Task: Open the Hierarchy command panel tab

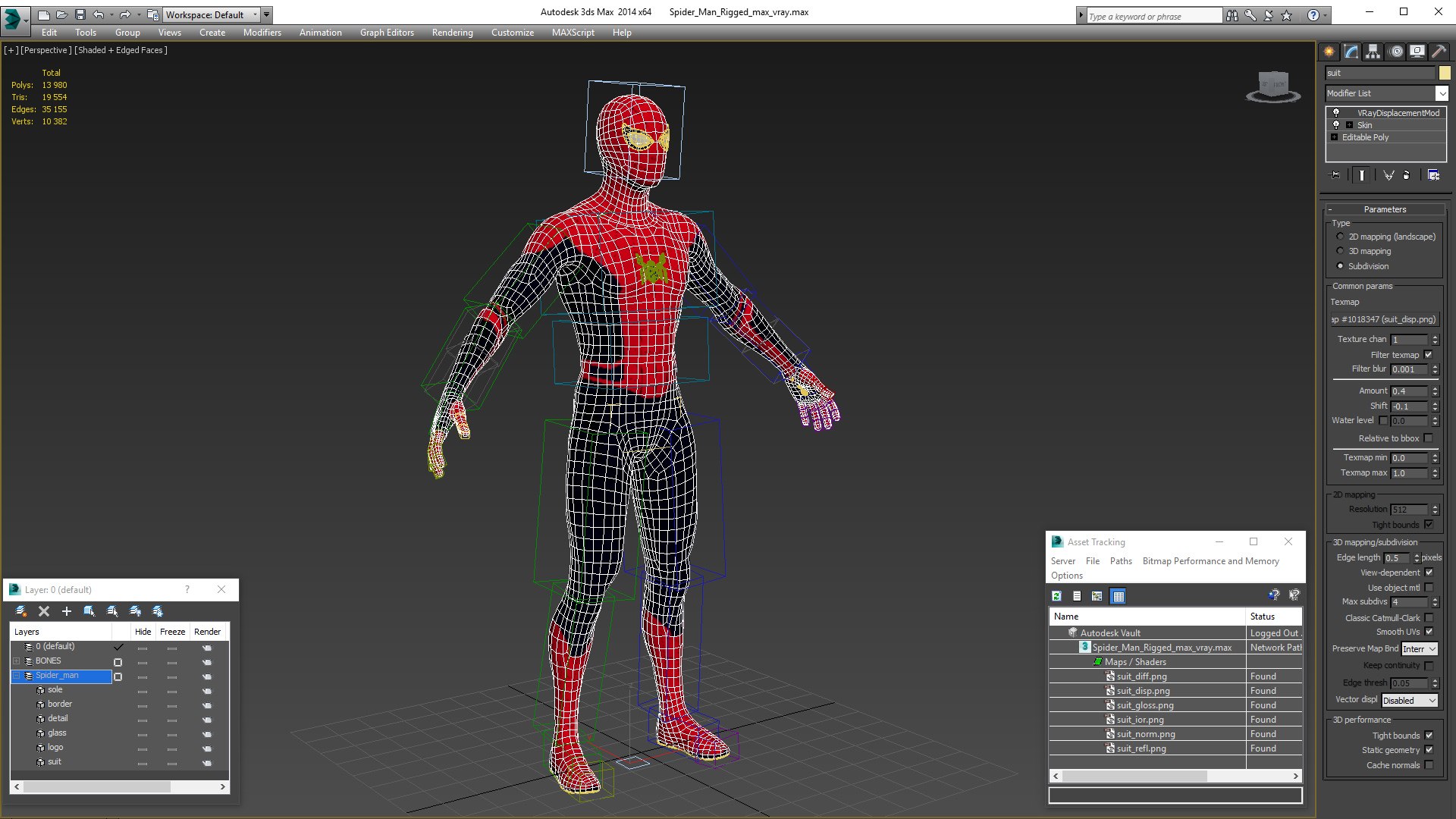Action: pos(1373,52)
